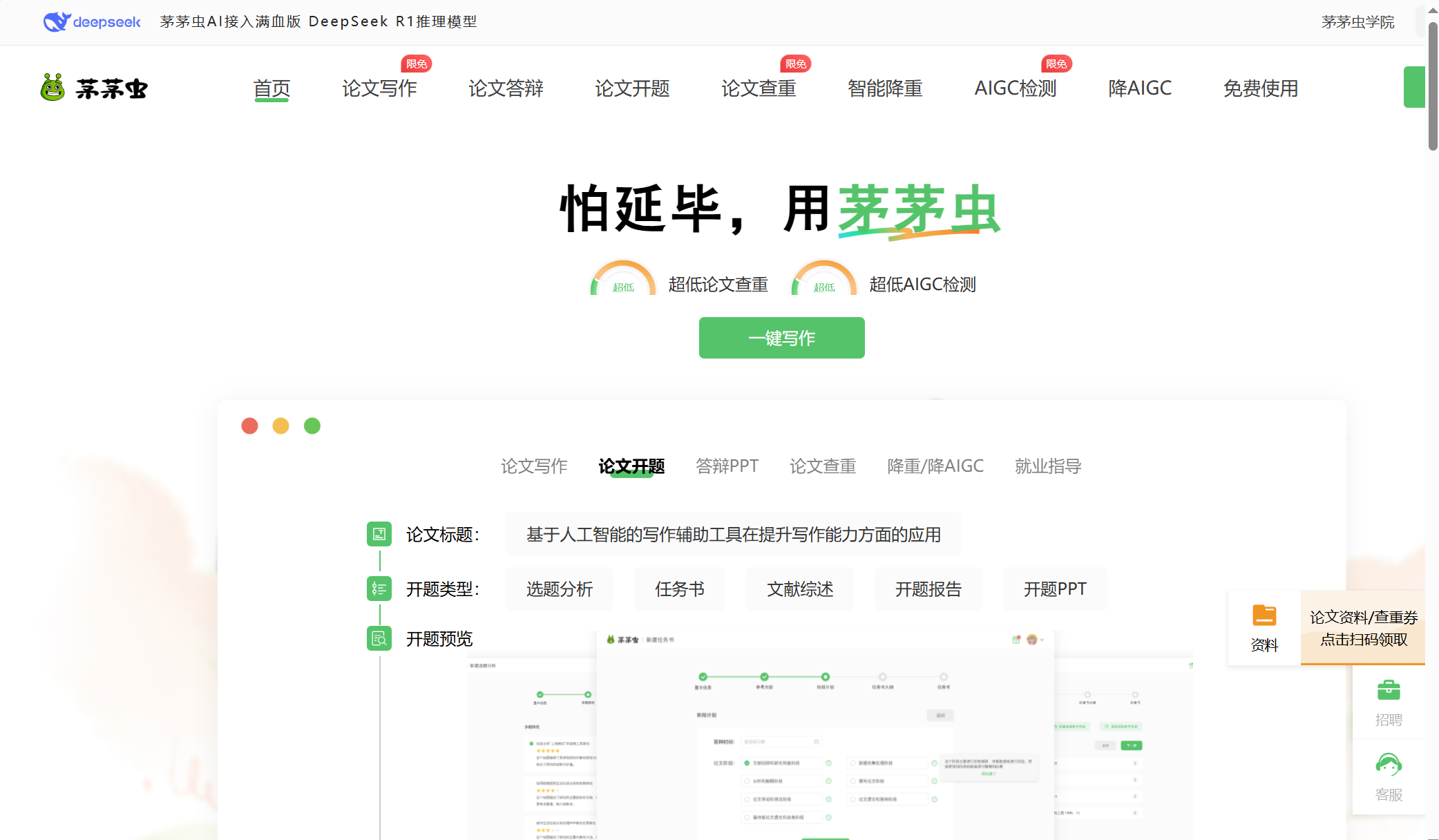Click the yellow window dot
This screenshot has width=1439, height=840.
280,426
